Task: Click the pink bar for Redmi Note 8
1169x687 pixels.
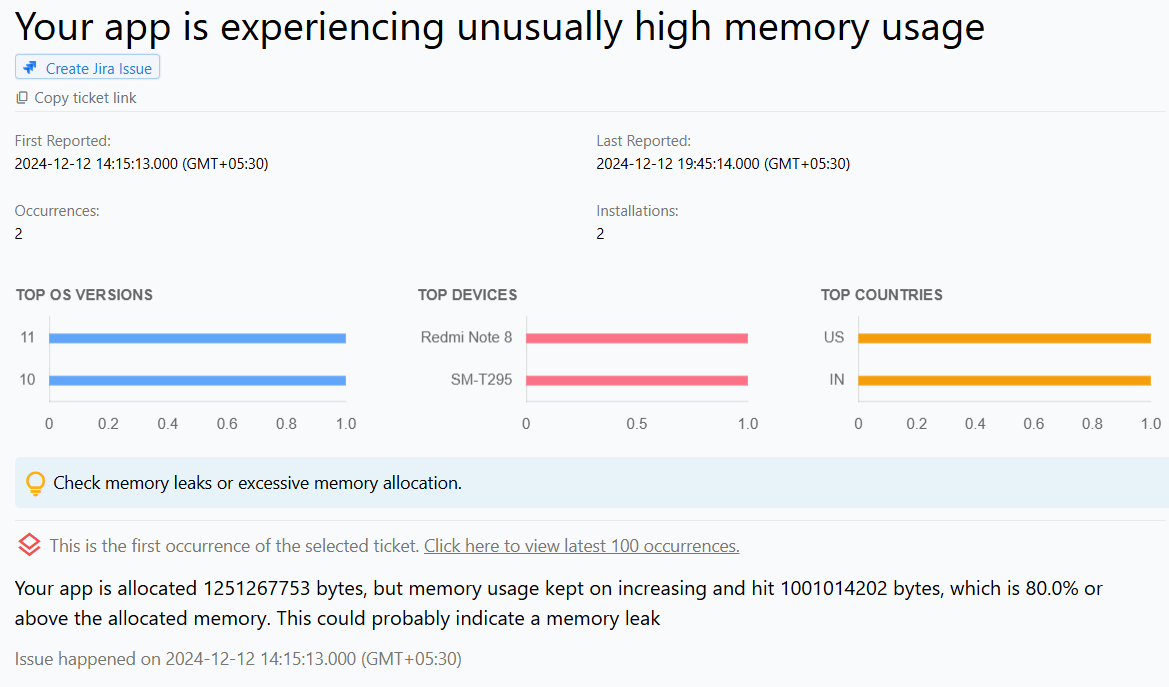Action: (637, 337)
